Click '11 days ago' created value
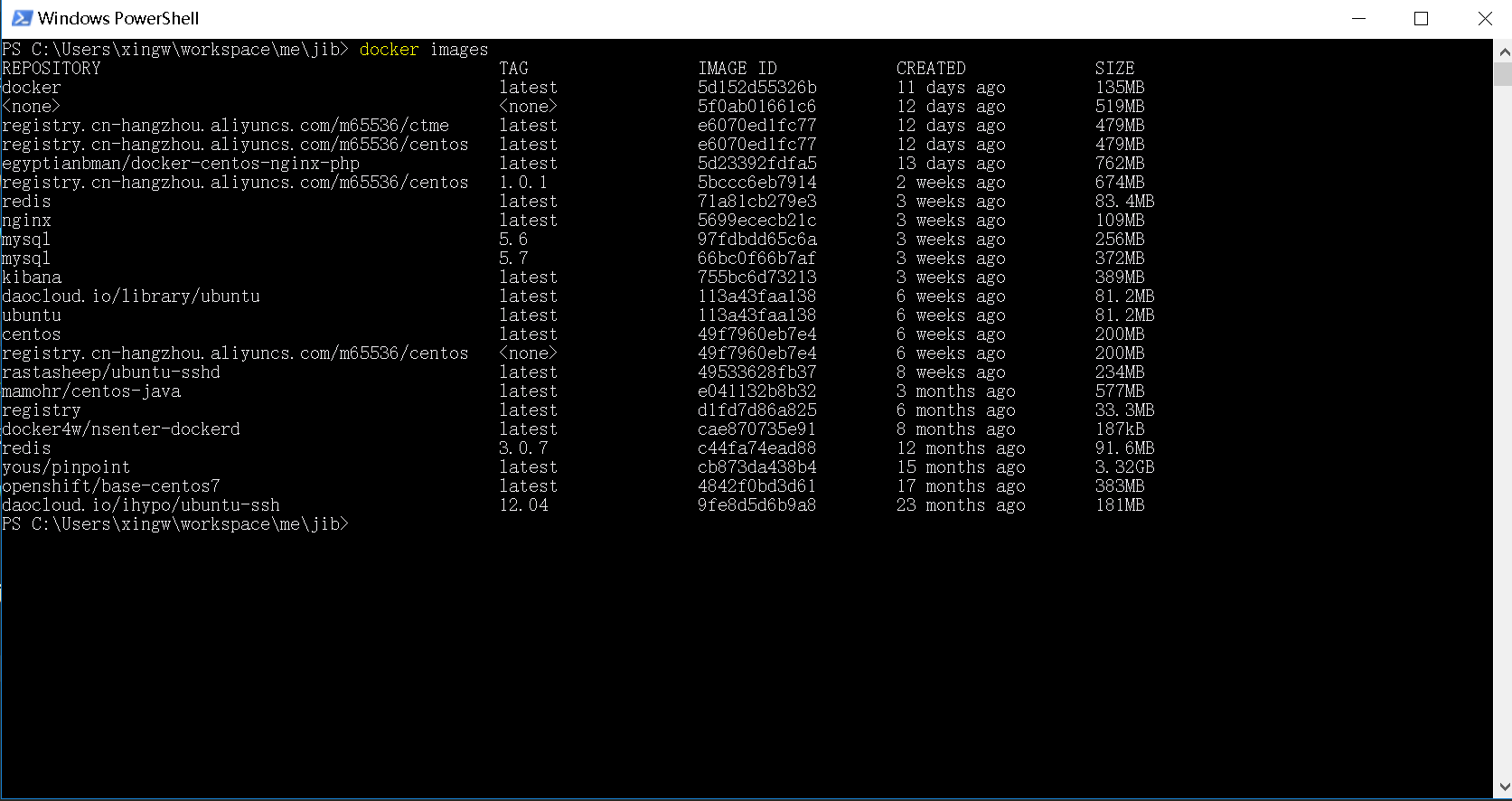 tap(951, 88)
